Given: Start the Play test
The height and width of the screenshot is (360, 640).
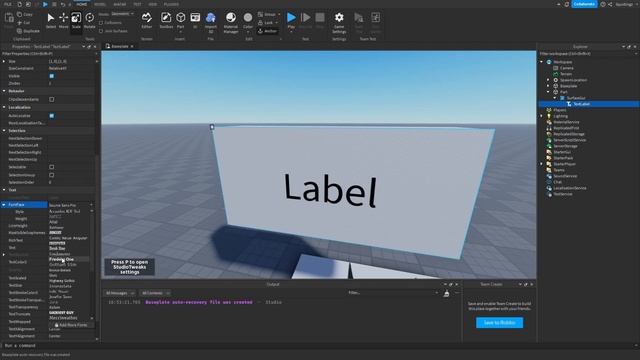Looking at the screenshot, I should point(291,20).
